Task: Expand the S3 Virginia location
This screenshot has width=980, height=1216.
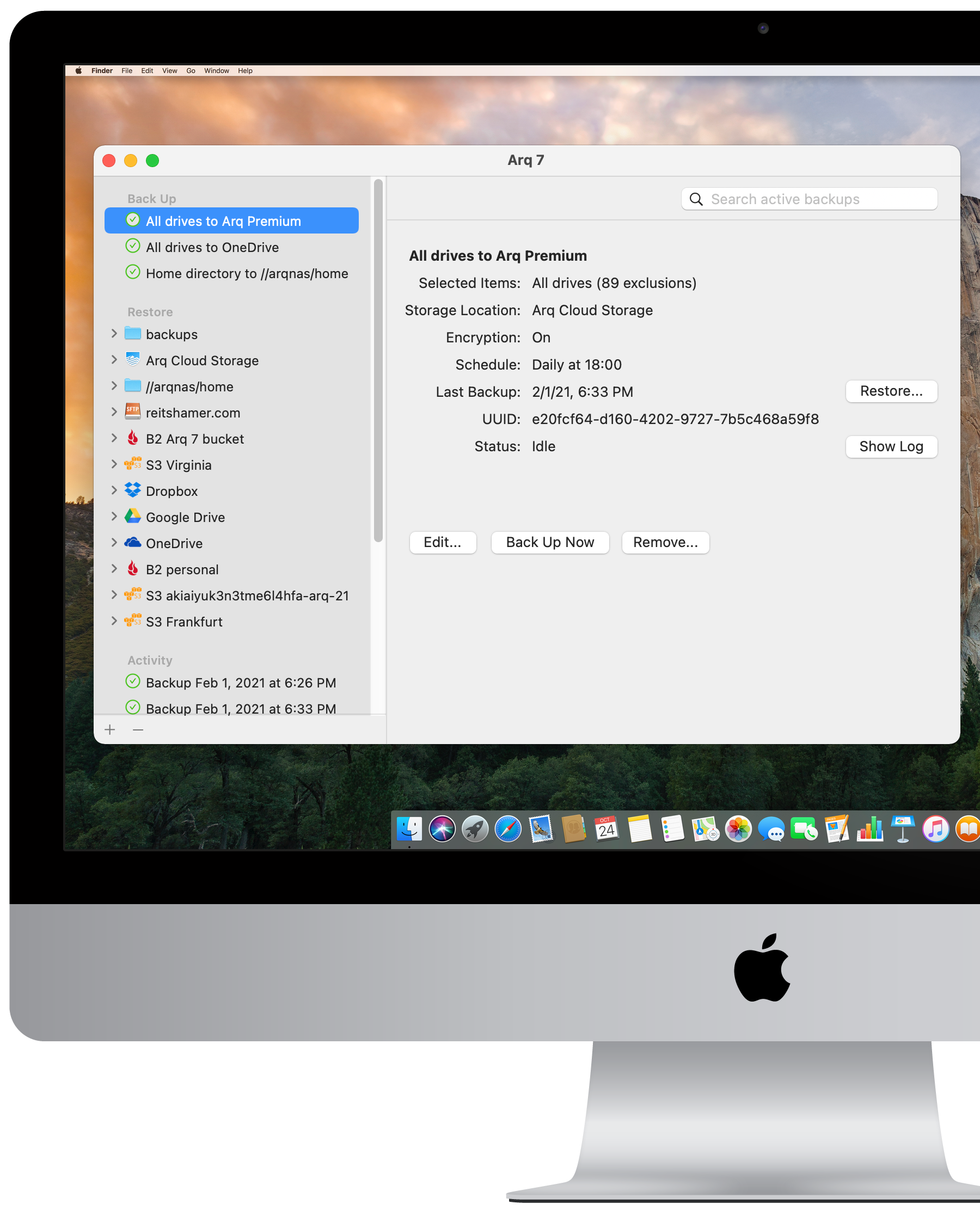Action: click(x=114, y=464)
